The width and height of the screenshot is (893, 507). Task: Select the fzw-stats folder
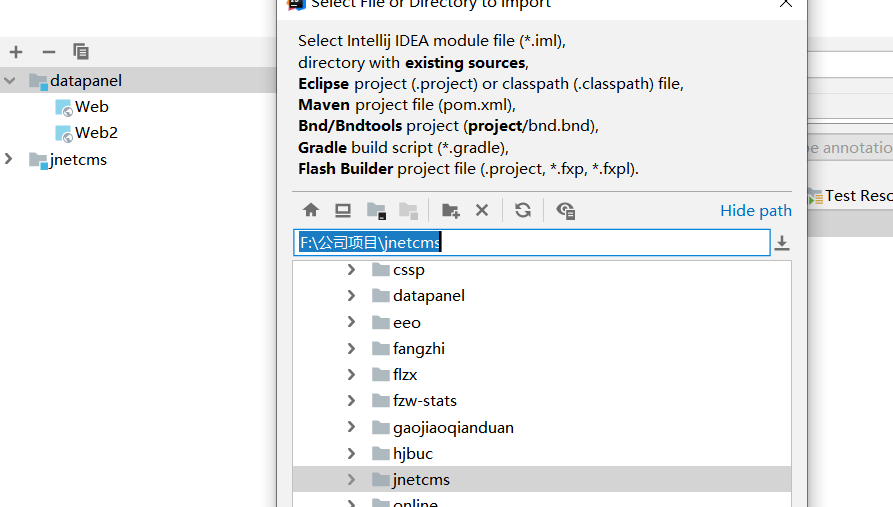(424, 401)
